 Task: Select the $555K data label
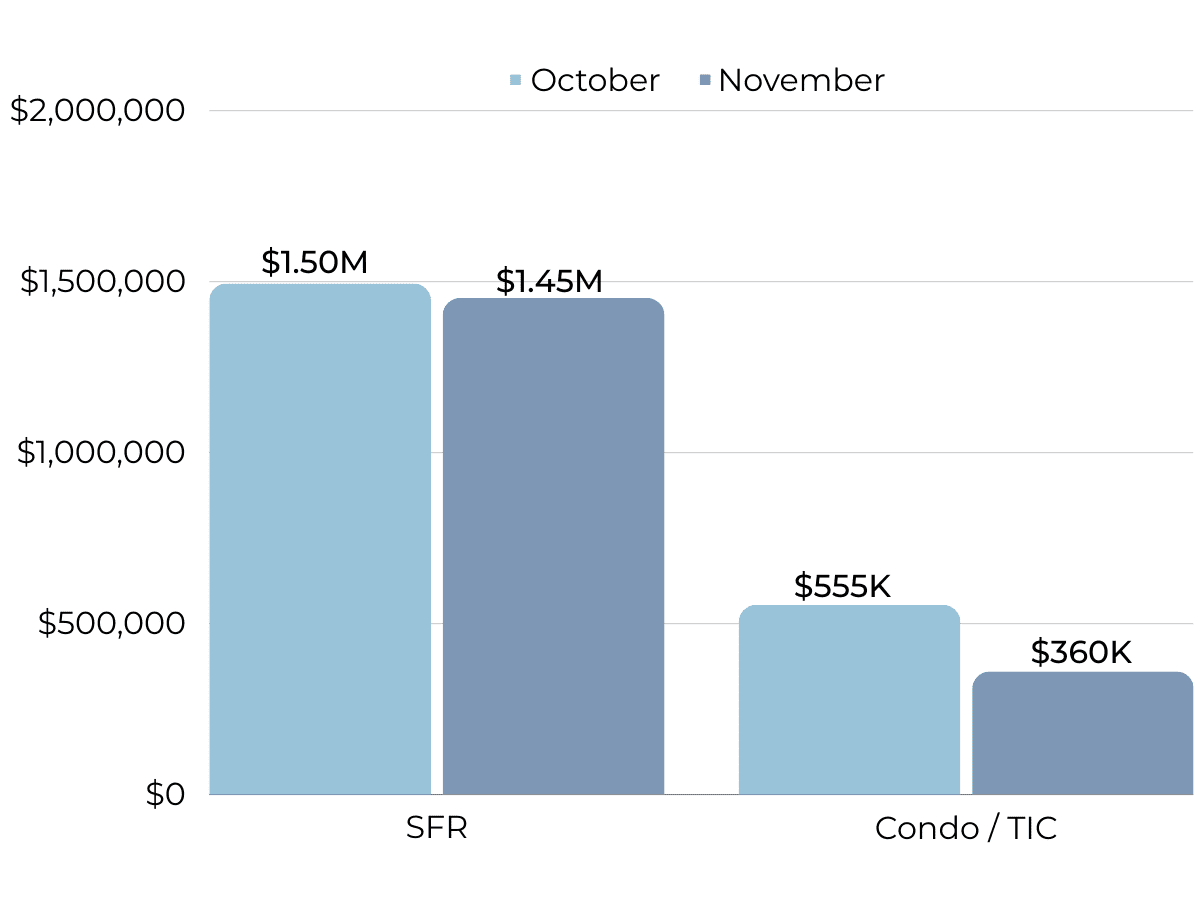842,586
